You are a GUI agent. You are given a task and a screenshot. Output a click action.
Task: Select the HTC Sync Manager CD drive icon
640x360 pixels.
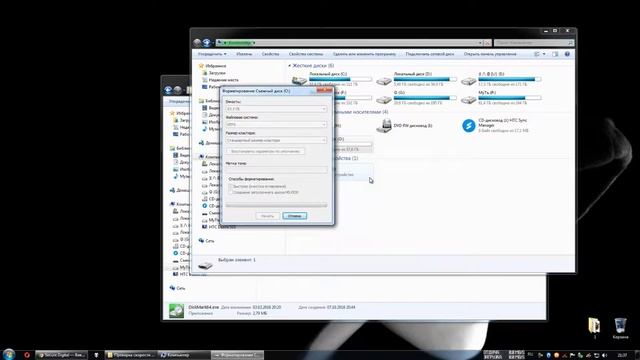[469, 126]
